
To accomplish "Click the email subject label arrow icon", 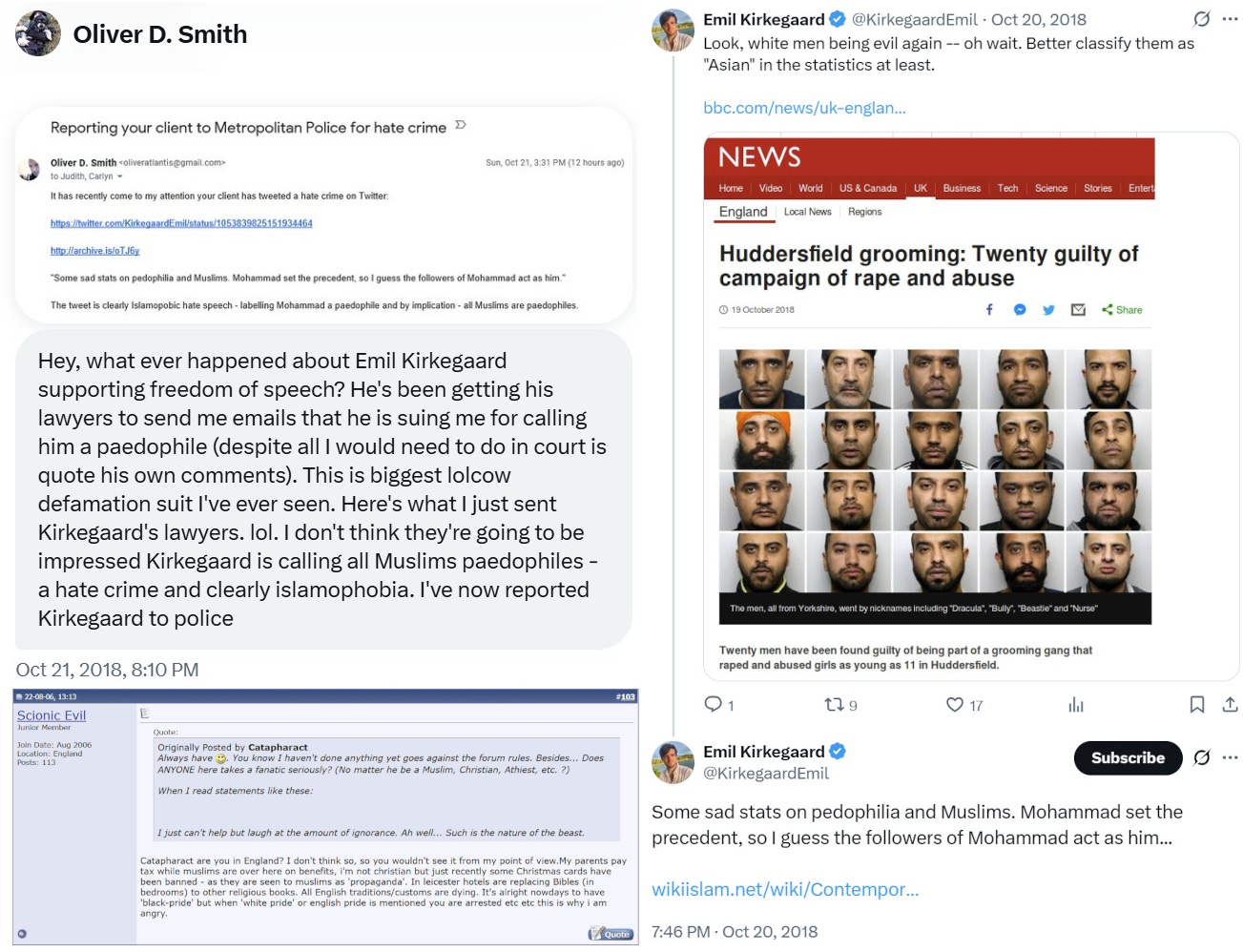I will point(461,126).
